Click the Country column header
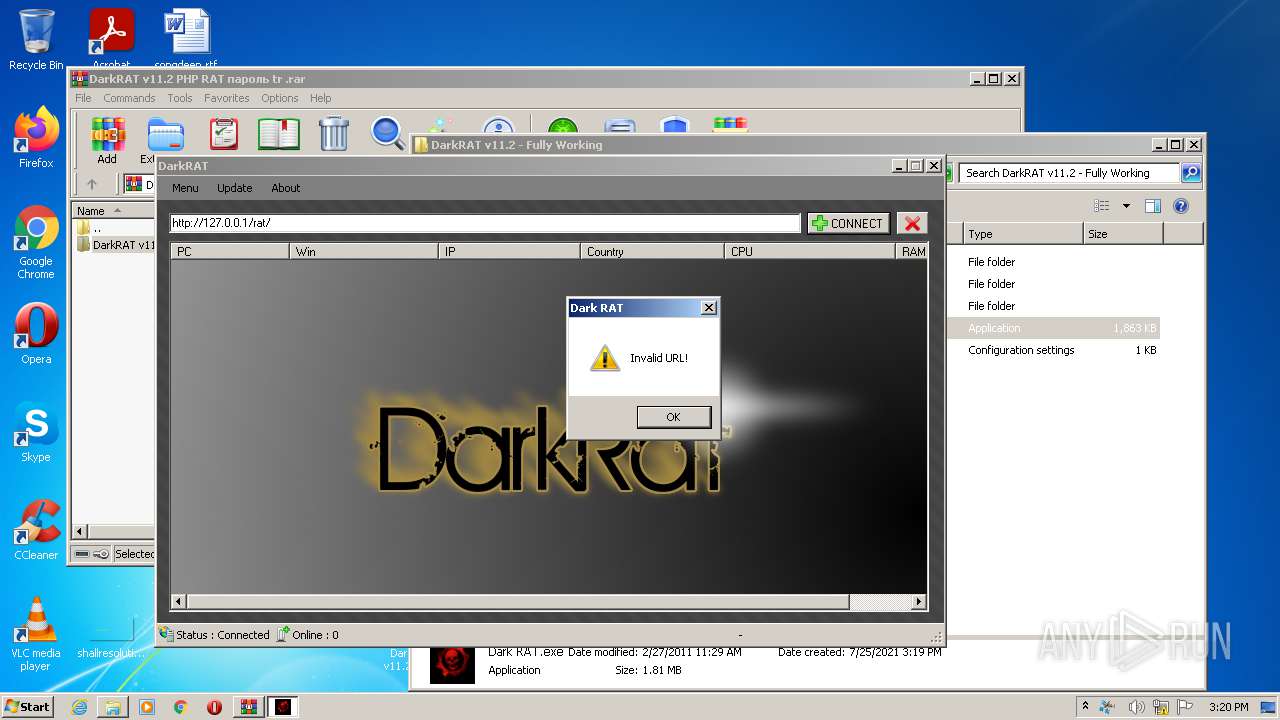 pos(652,251)
